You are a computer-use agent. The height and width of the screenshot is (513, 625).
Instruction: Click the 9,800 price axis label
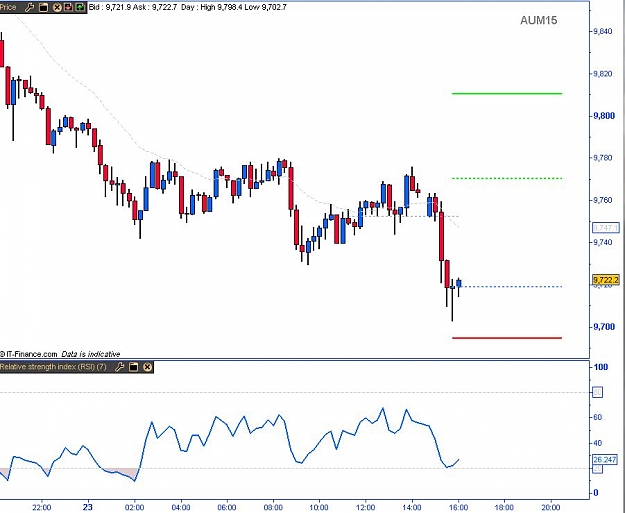[604, 116]
